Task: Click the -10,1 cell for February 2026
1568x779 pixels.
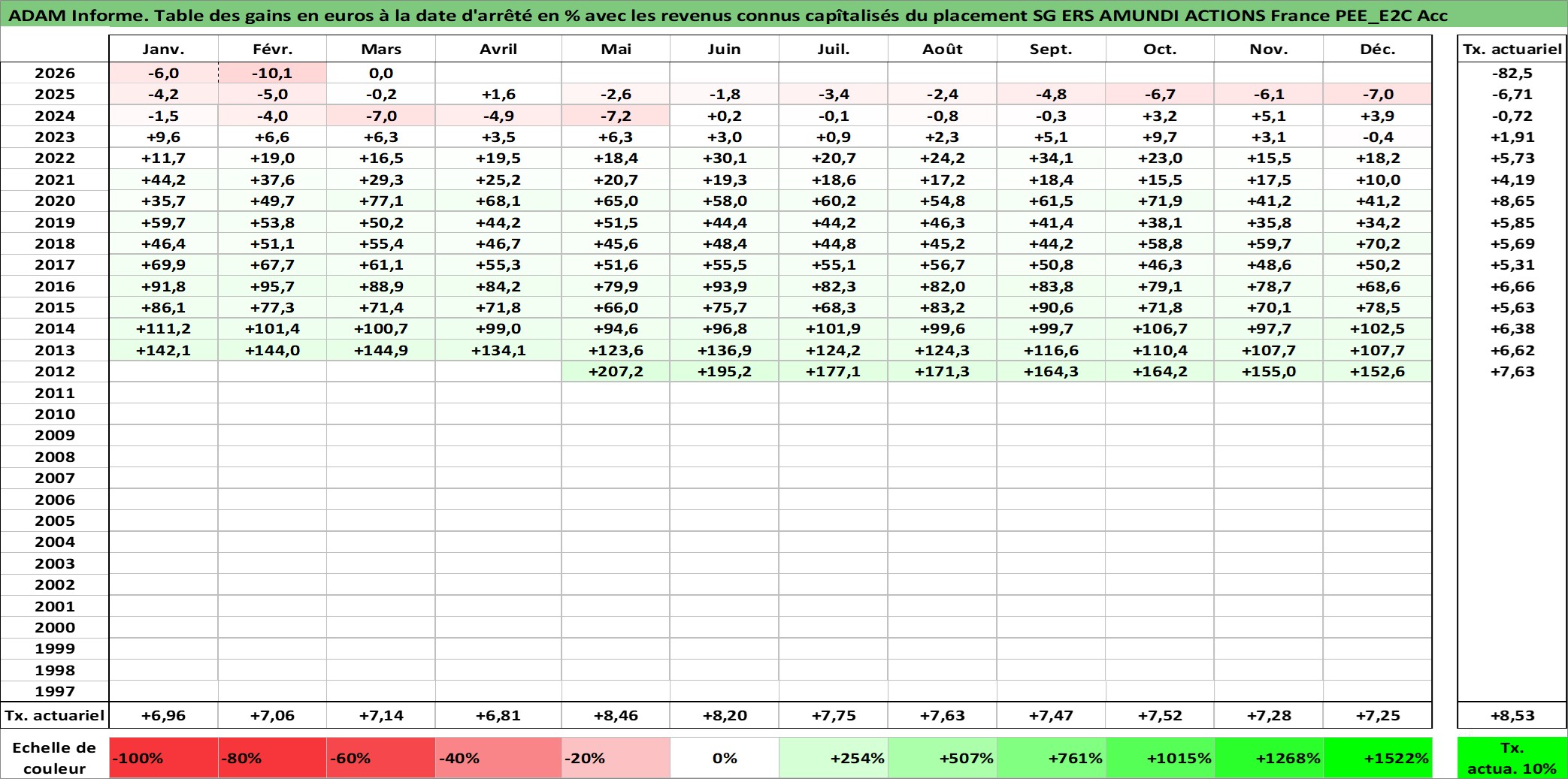Action: [x=272, y=73]
